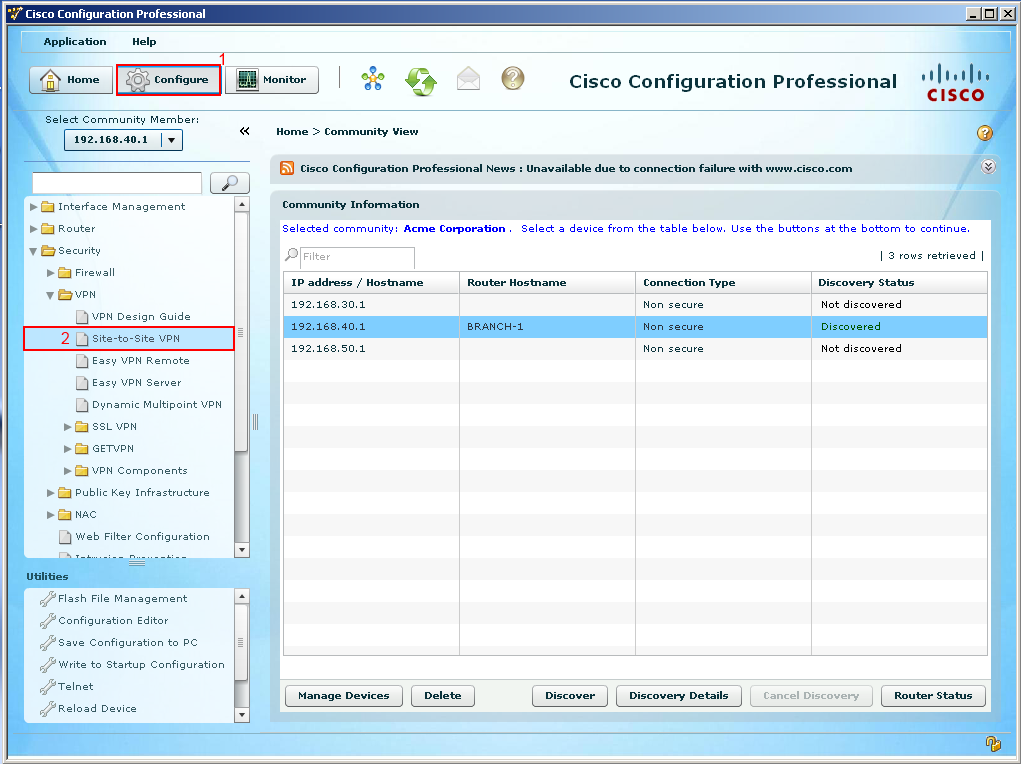Click the envelope feedback icon in toolbar
1021x764 pixels.
(x=468, y=79)
